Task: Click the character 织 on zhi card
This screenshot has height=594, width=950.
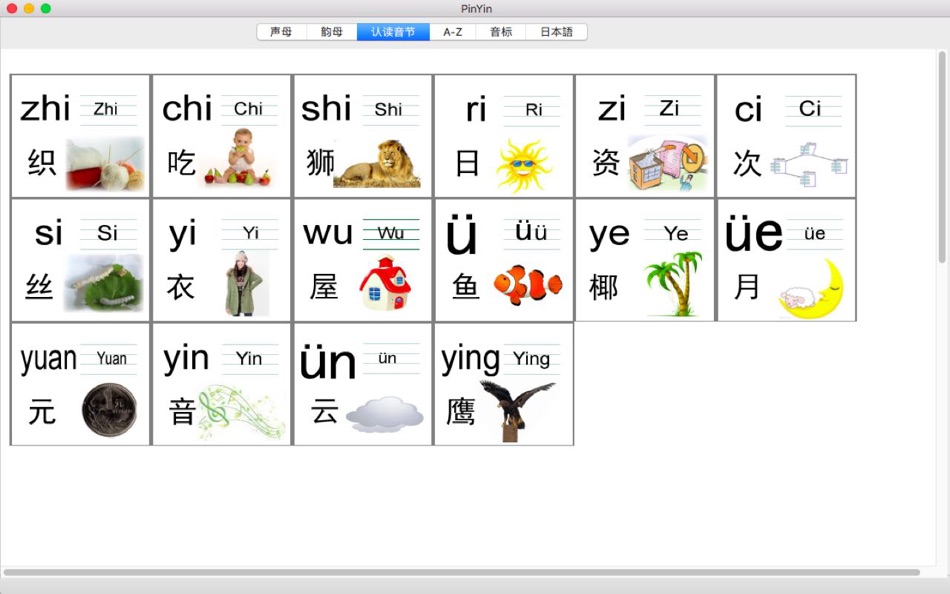Action: pyautogui.click(x=42, y=162)
